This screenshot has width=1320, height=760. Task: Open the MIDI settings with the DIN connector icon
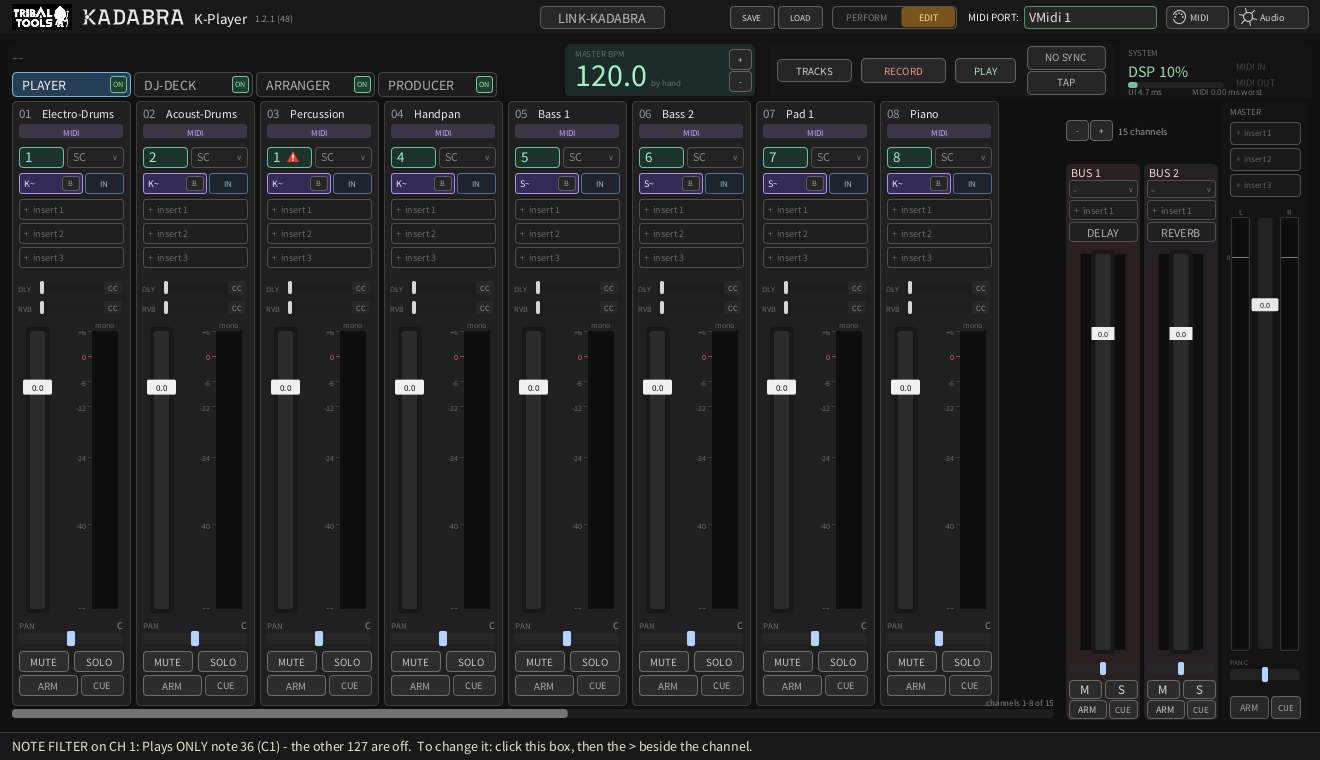click(x=1197, y=17)
